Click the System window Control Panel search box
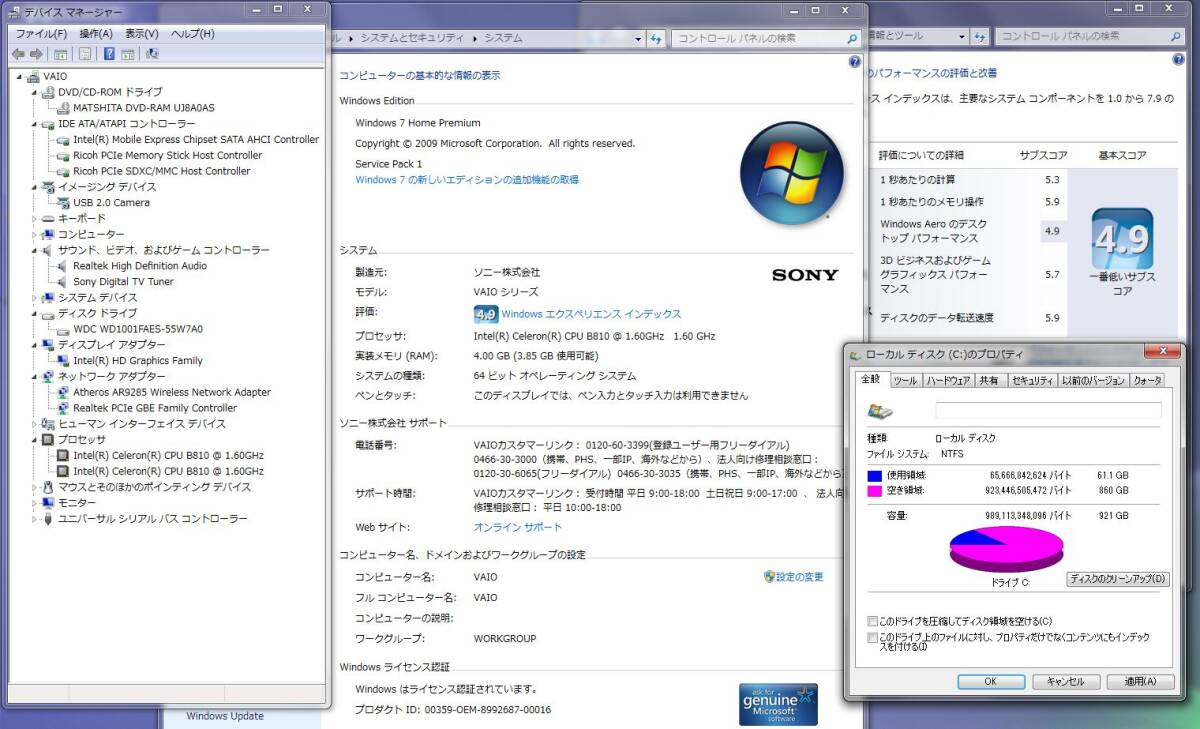 765,38
